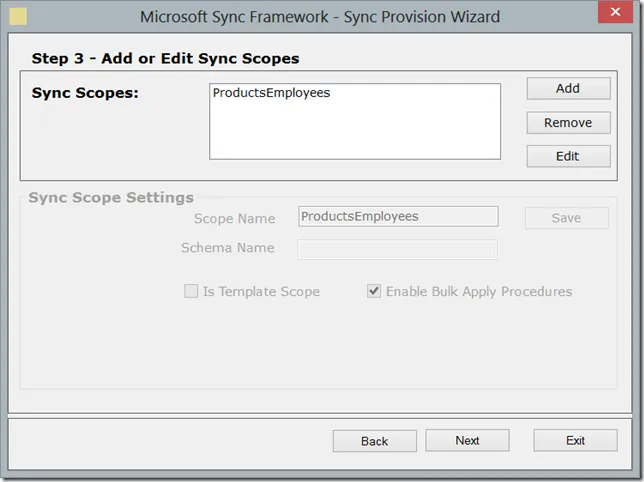Click the Schema Name label
Image resolution: width=644 pixels, height=482 pixels.
227,248
